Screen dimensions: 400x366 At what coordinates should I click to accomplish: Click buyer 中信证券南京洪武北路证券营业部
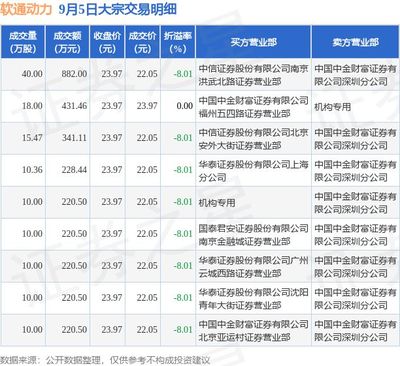point(253,75)
